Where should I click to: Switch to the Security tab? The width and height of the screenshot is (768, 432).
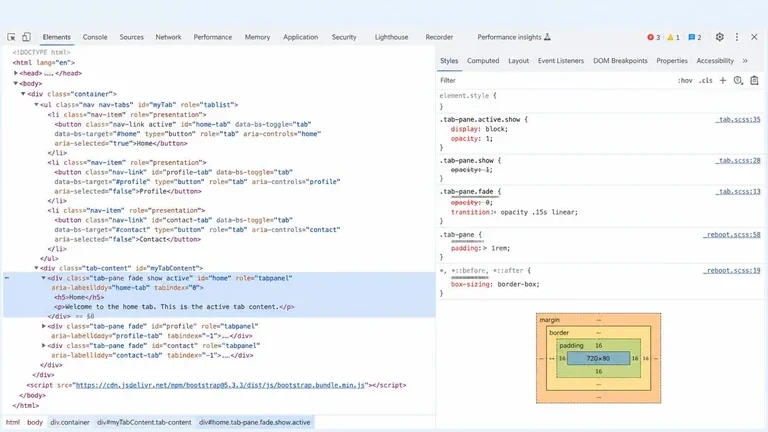[x=344, y=37]
